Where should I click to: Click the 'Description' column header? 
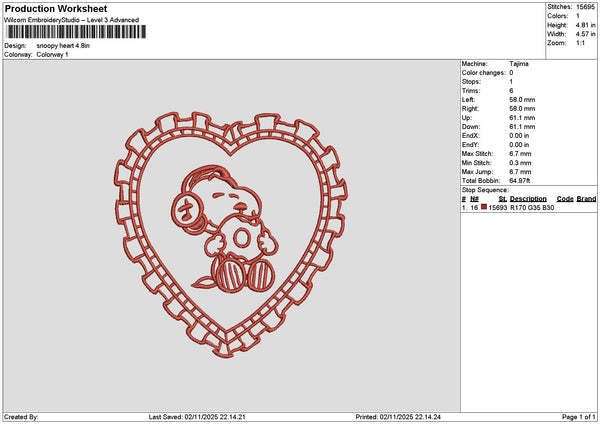coord(528,199)
